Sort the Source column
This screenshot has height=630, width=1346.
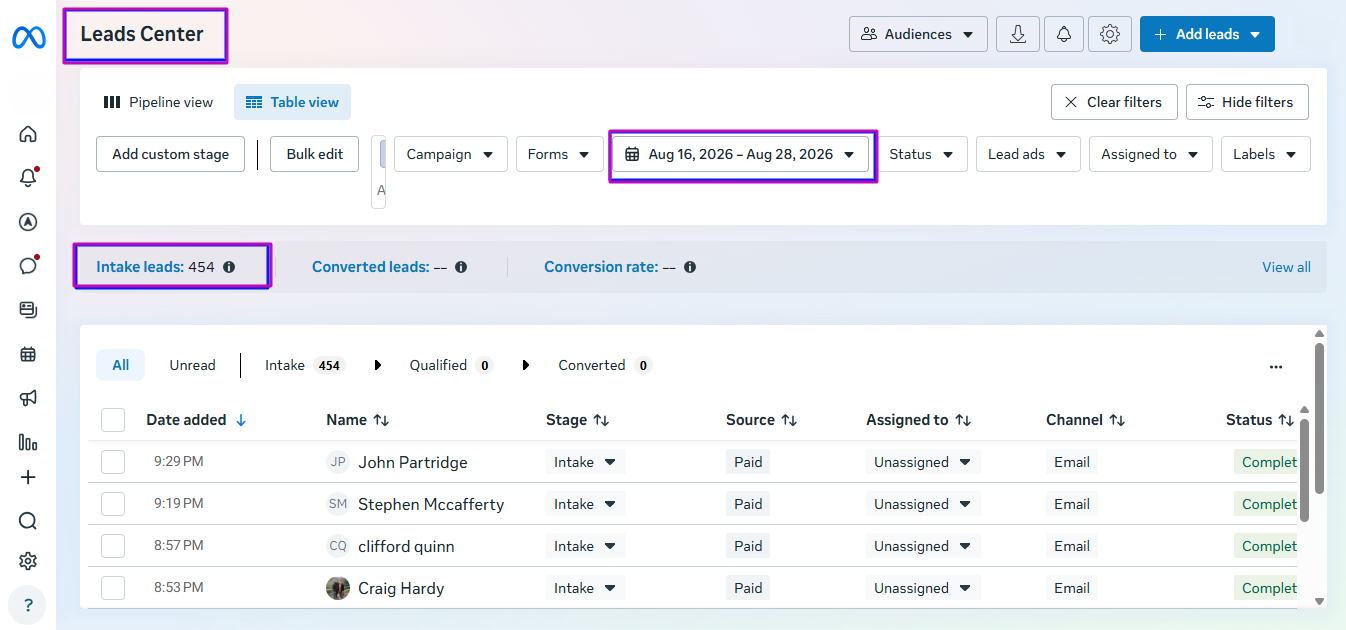click(x=789, y=420)
